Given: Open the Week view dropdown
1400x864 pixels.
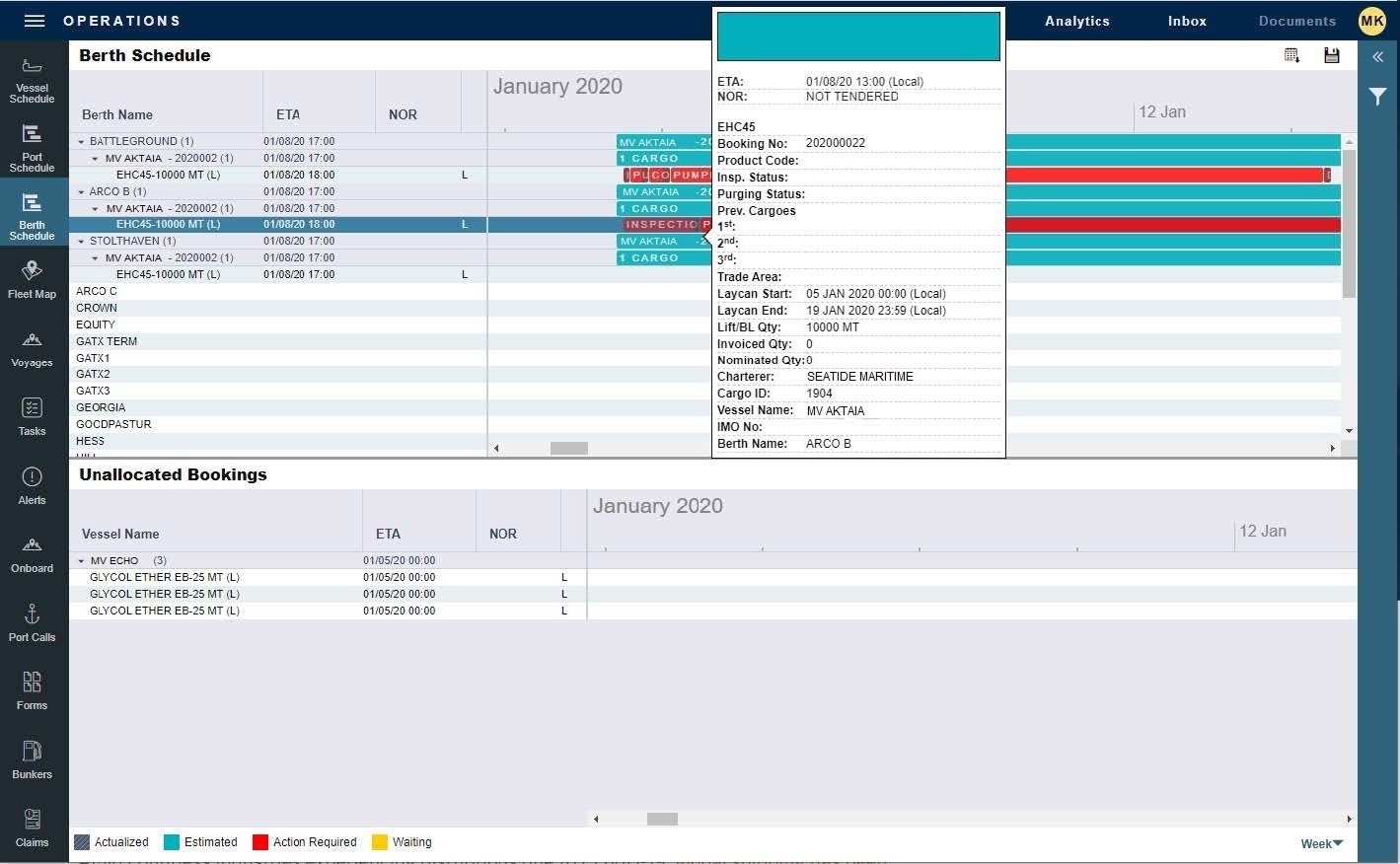Looking at the screenshot, I should pyautogui.click(x=1320, y=843).
